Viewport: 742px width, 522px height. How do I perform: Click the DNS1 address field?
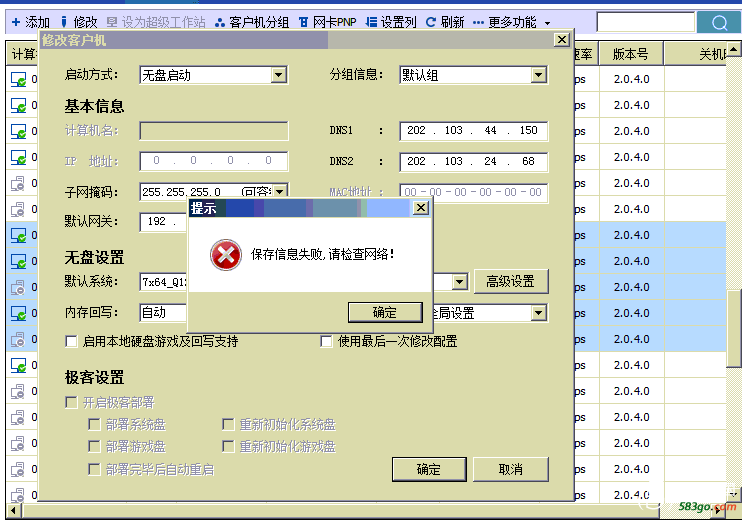474,131
